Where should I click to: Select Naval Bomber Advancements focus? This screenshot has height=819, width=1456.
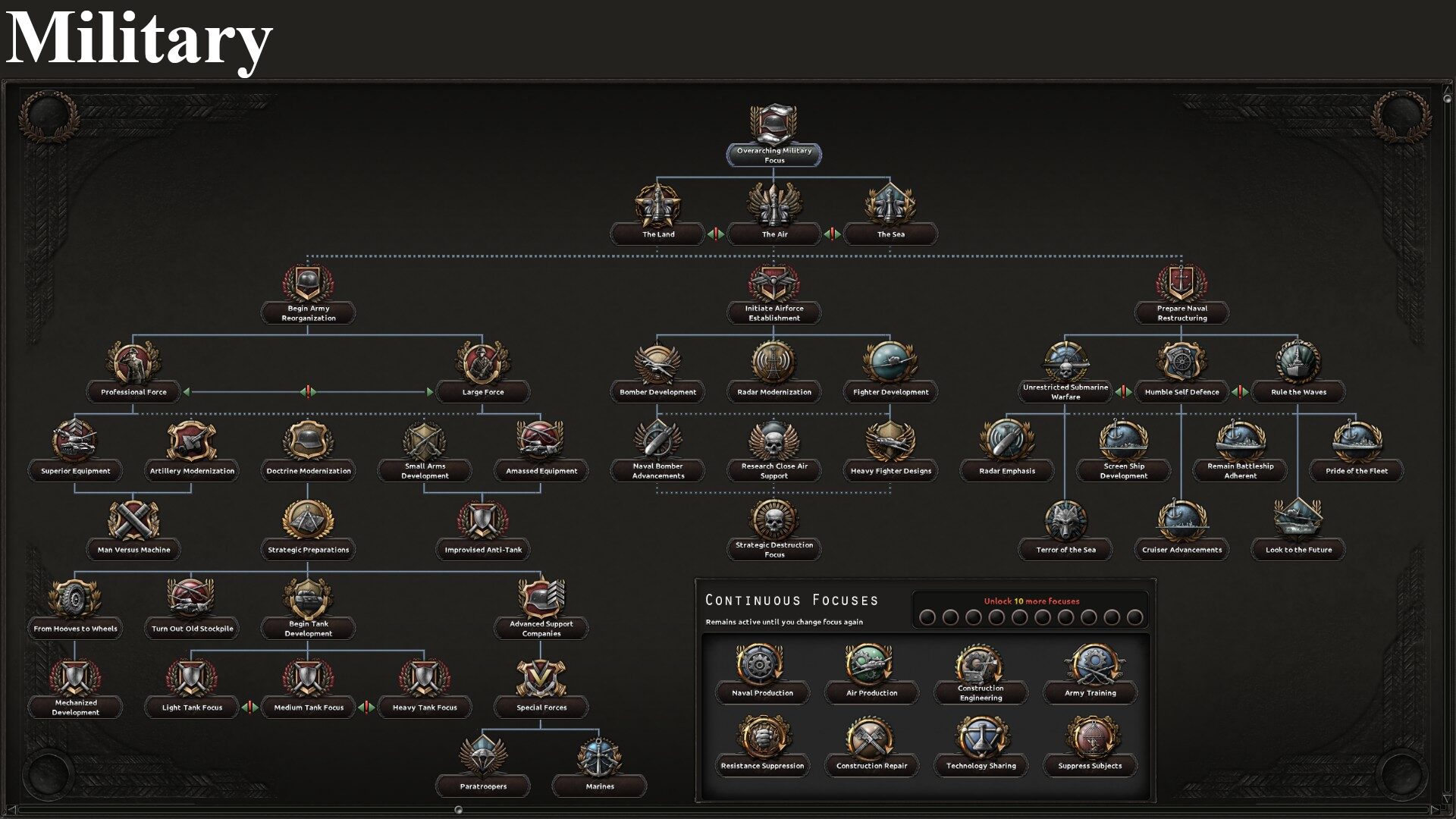tap(657, 451)
